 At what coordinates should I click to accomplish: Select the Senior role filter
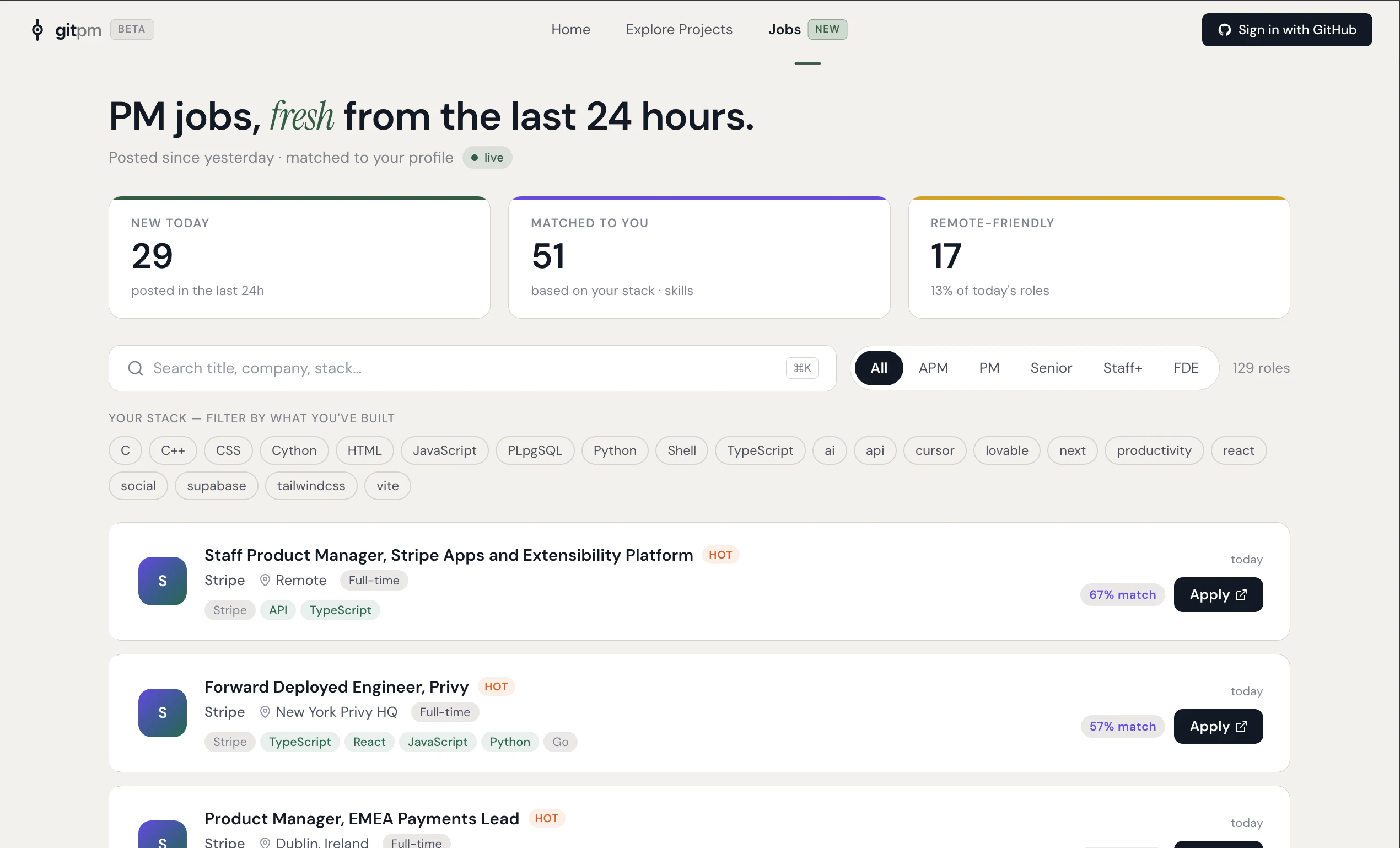[x=1051, y=368]
